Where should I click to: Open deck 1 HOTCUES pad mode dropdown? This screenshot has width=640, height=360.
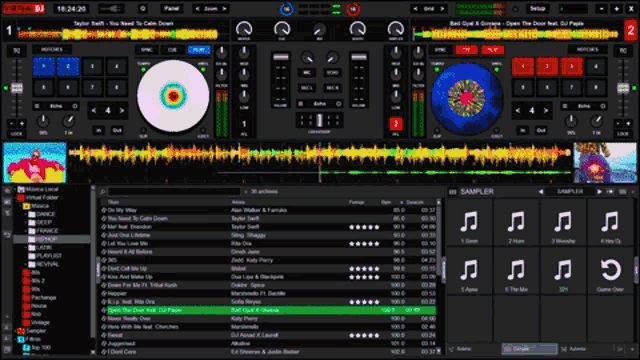(52, 49)
